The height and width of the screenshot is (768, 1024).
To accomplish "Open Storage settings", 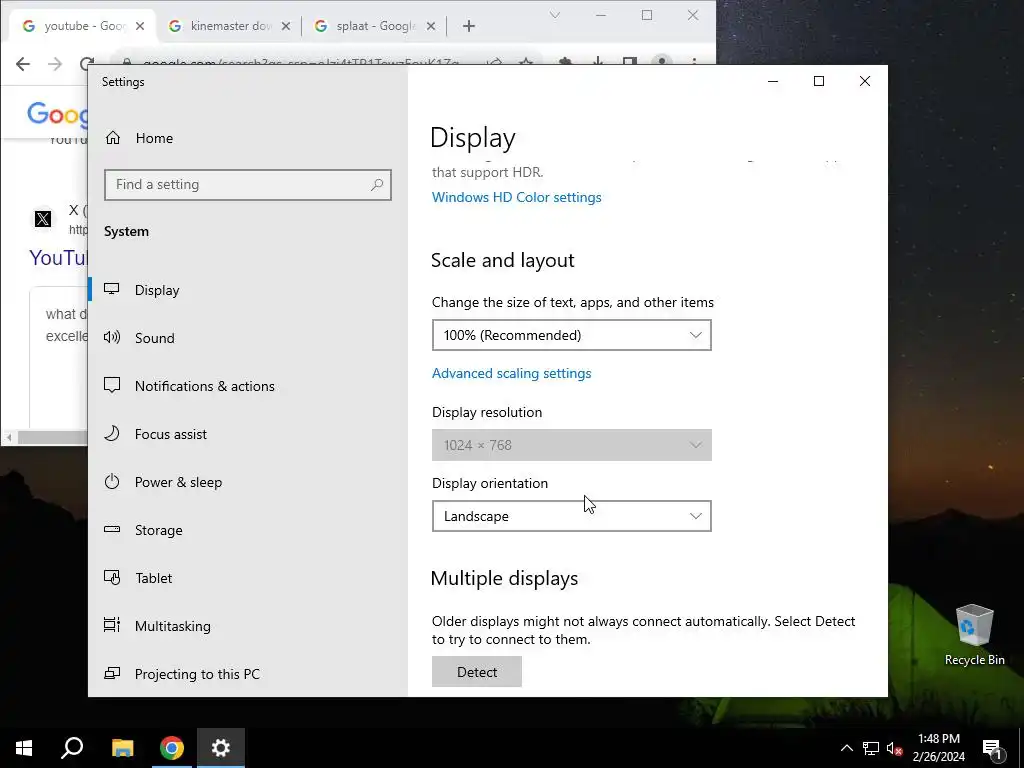I will pyautogui.click(x=159, y=530).
